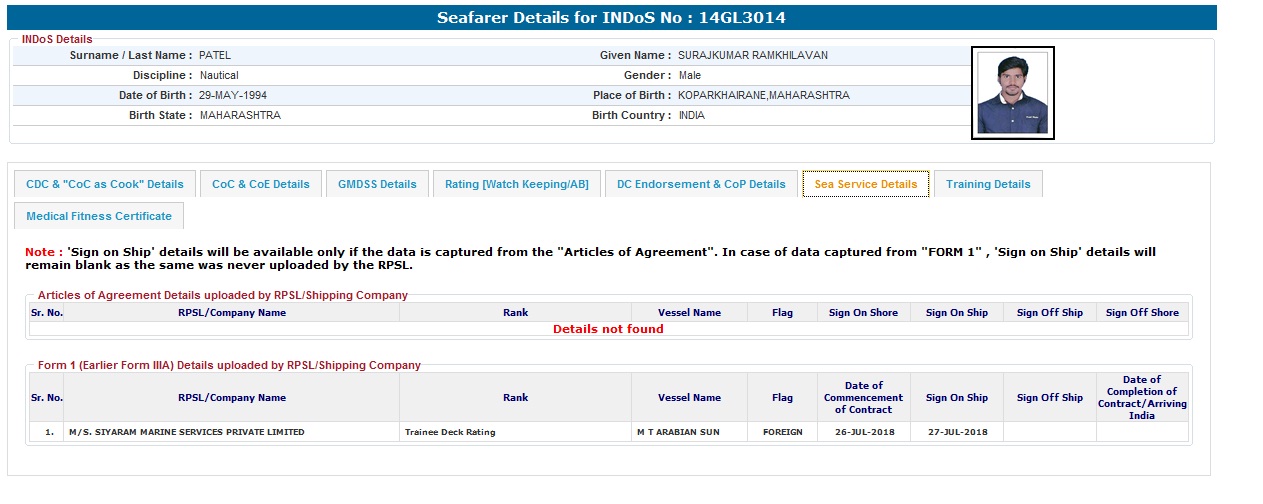Click the Sea Service Details tab
1263x504 pixels.
[865, 184]
